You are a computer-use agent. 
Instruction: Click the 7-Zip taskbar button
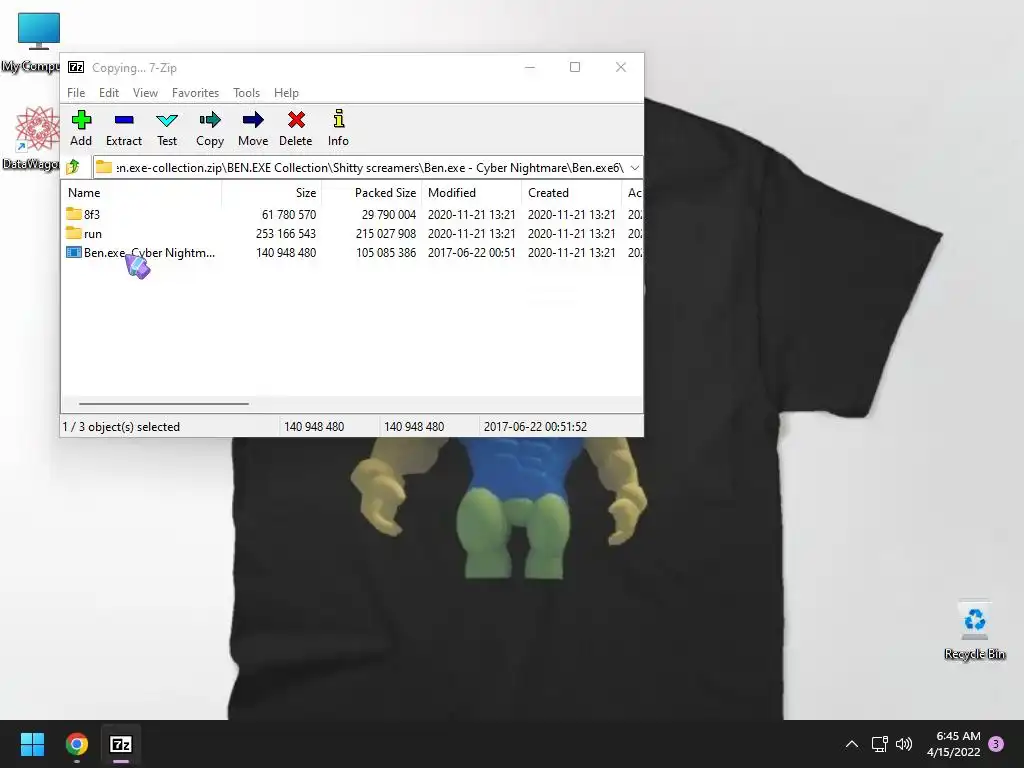click(x=121, y=744)
